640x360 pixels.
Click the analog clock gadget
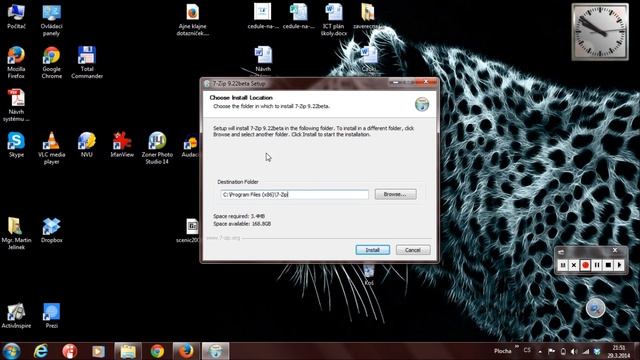point(600,32)
